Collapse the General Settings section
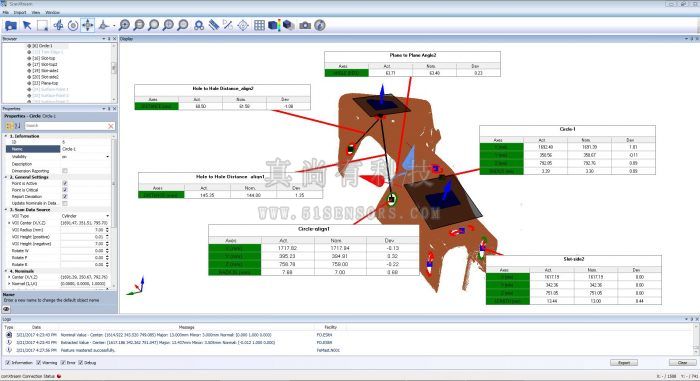Viewport: 700px width, 381px height. pos(6,177)
